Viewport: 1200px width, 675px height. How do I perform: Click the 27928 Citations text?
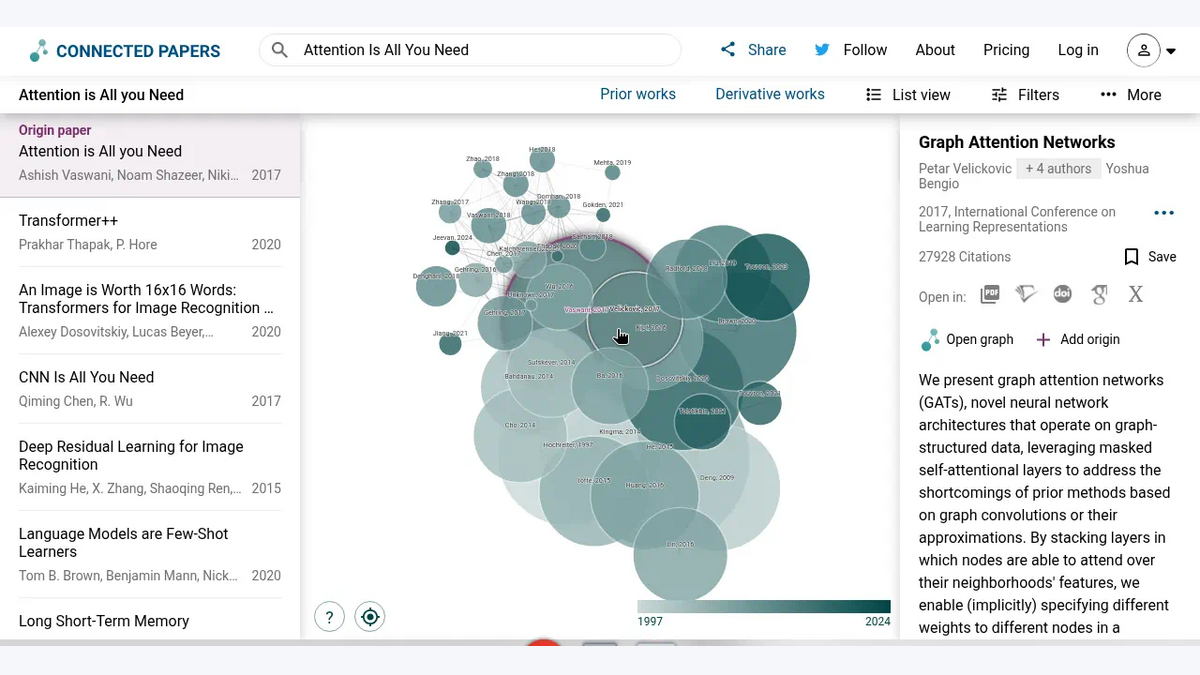pyautogui.click(x=965, y=257)
